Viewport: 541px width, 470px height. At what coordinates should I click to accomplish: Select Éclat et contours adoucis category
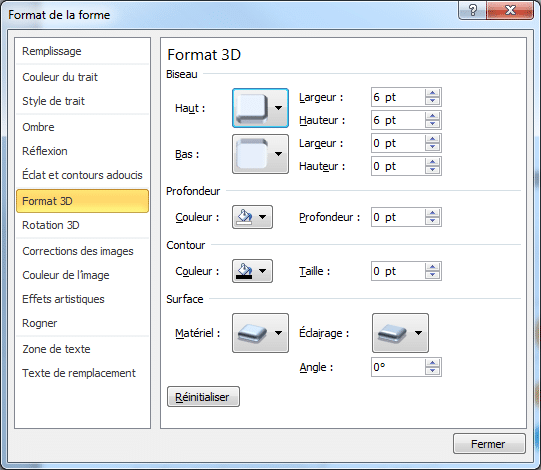click(82, 175)
